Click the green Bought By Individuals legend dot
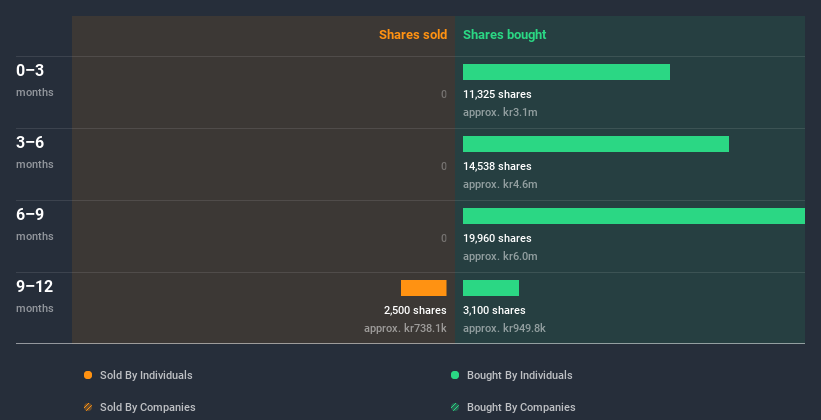This screenshot has width=821, height=420. tap(455, 375)
